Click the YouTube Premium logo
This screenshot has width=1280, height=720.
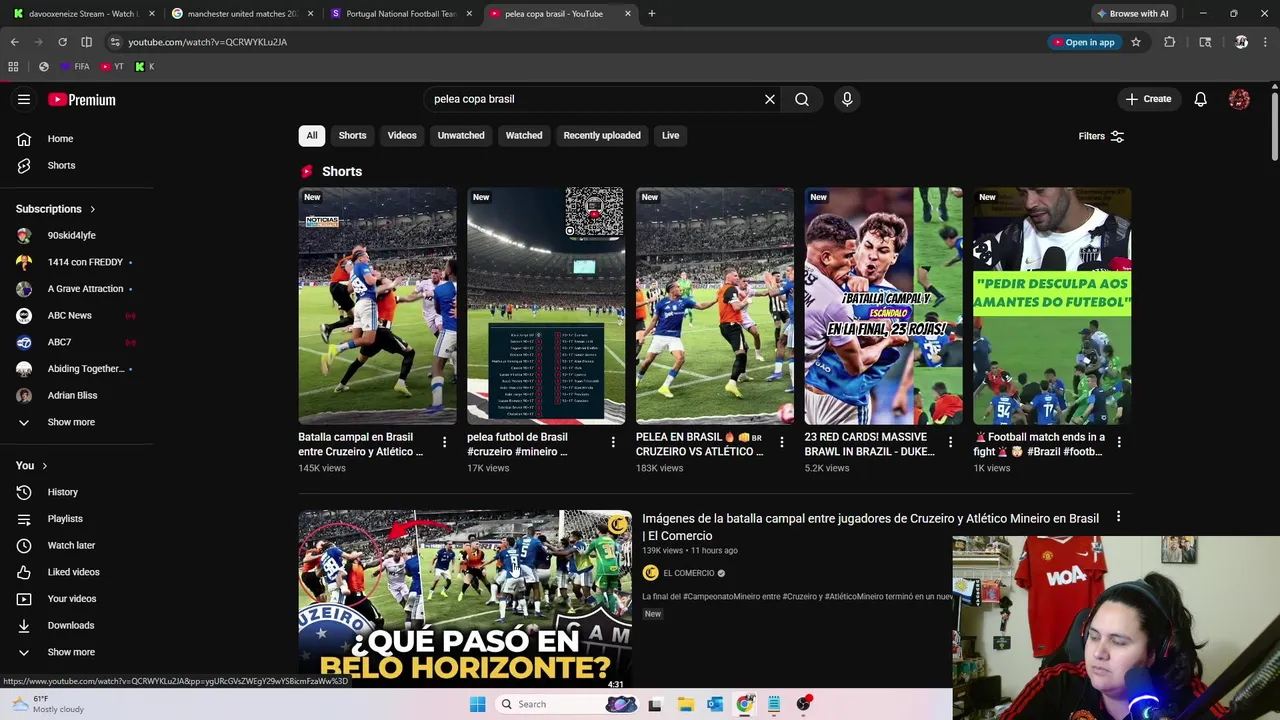pos(82,99)
